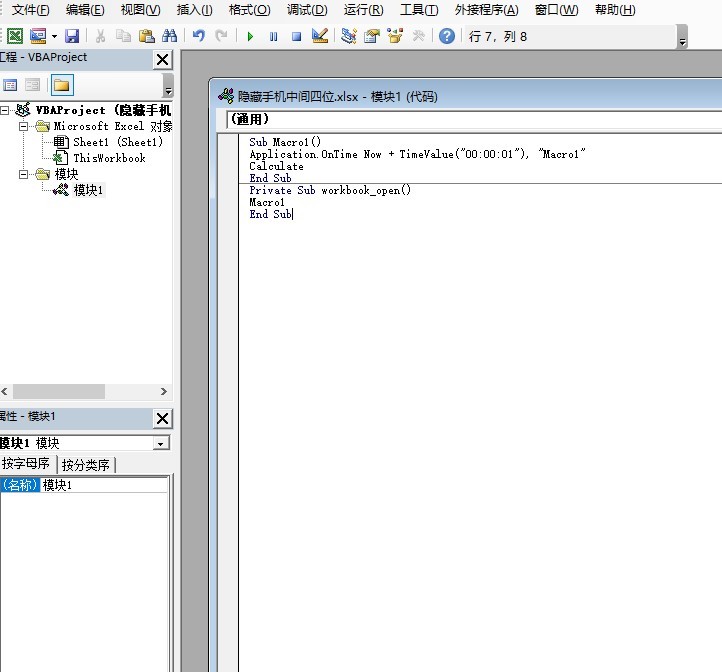The image size is (722, 672).
Task: Open the 调试(D) menu
Action: (x=307, y=10)
